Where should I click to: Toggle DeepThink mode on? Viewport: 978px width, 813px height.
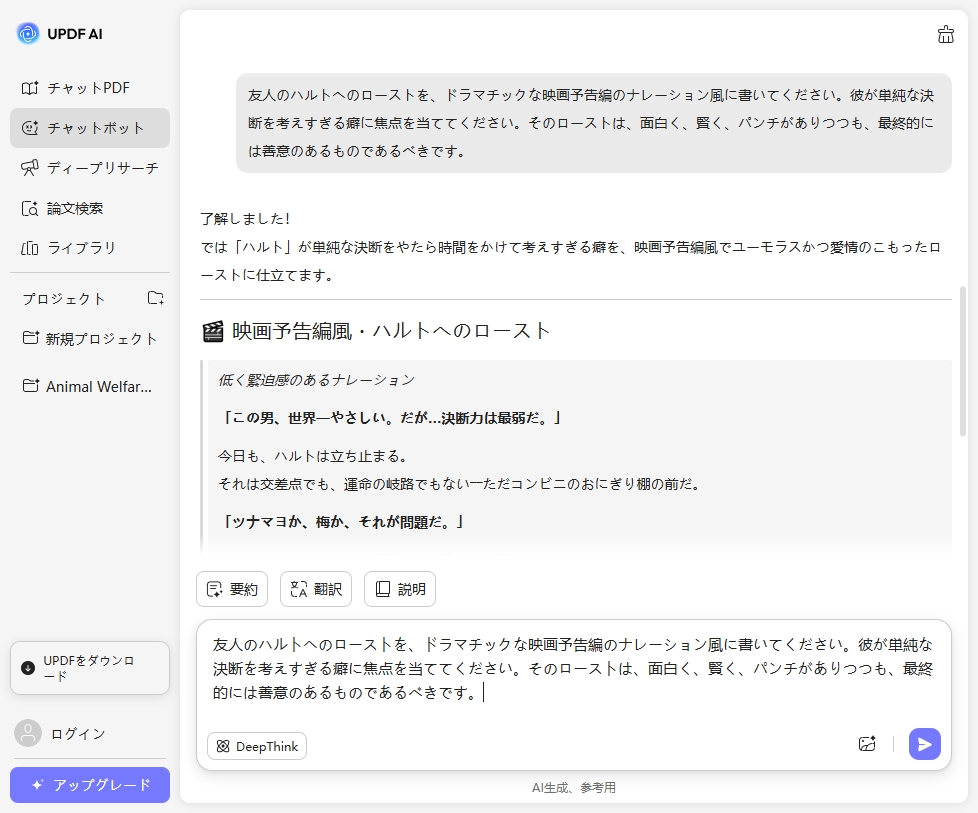pos(257,746)
